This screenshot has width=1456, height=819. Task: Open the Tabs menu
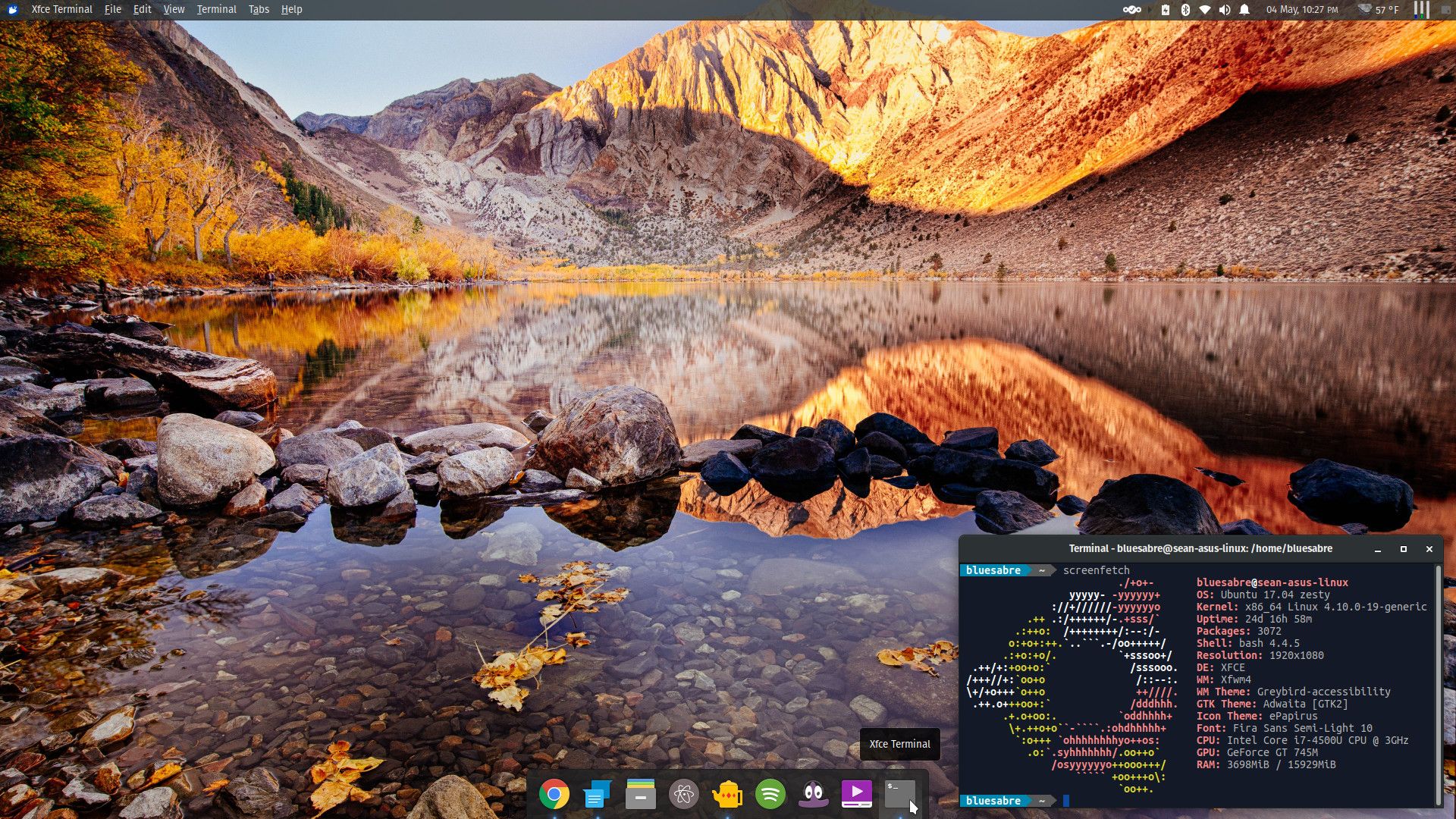pos(259,10)
